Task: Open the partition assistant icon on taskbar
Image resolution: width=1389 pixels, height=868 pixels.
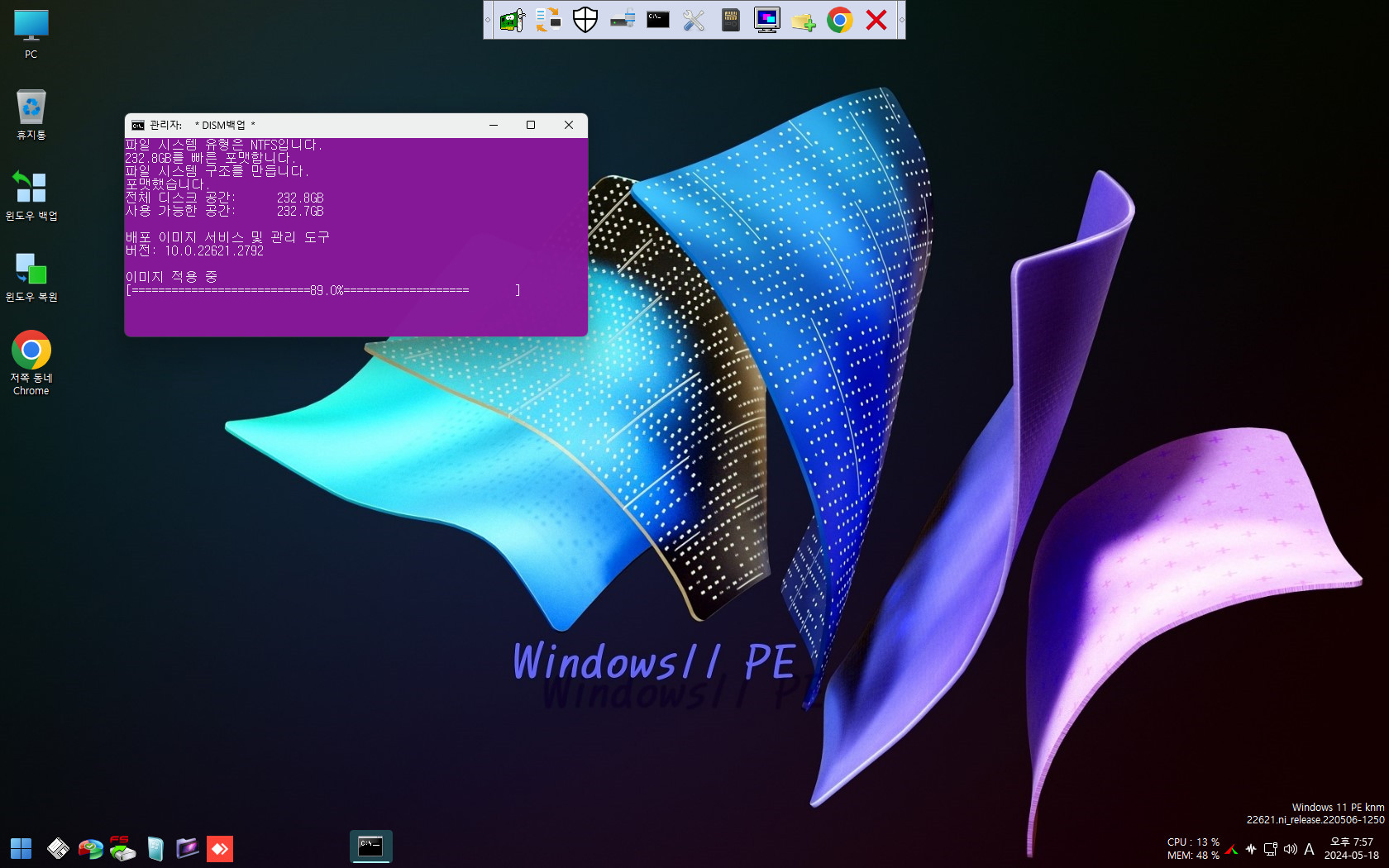Action: [x=90, y=848]
